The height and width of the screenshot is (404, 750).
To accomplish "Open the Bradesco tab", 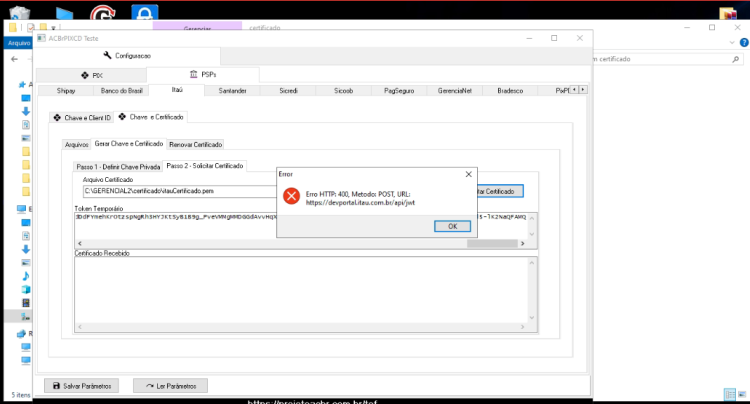I will [510, 91].
